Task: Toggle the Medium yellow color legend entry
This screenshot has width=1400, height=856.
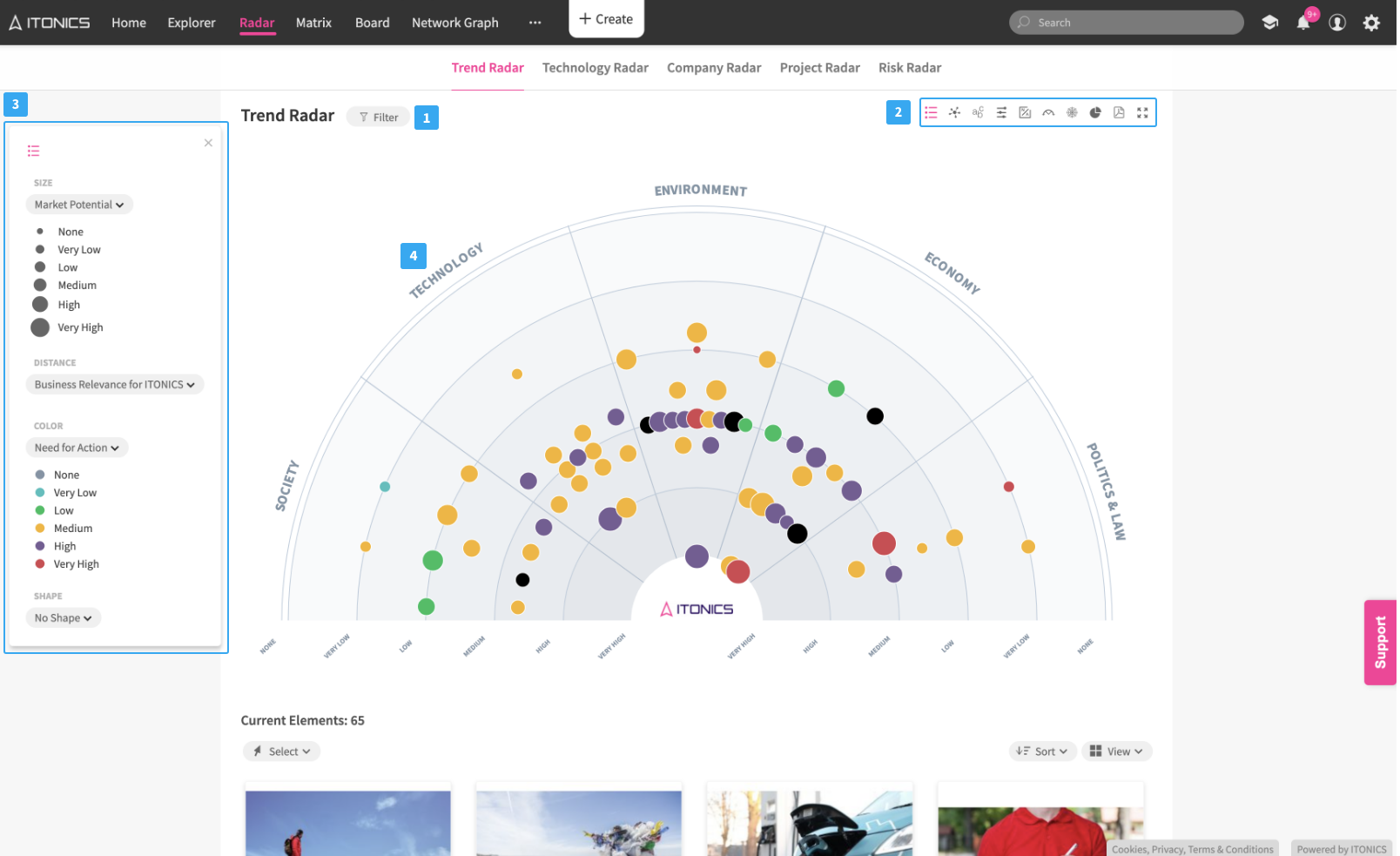Action: (x=64, y=529)
